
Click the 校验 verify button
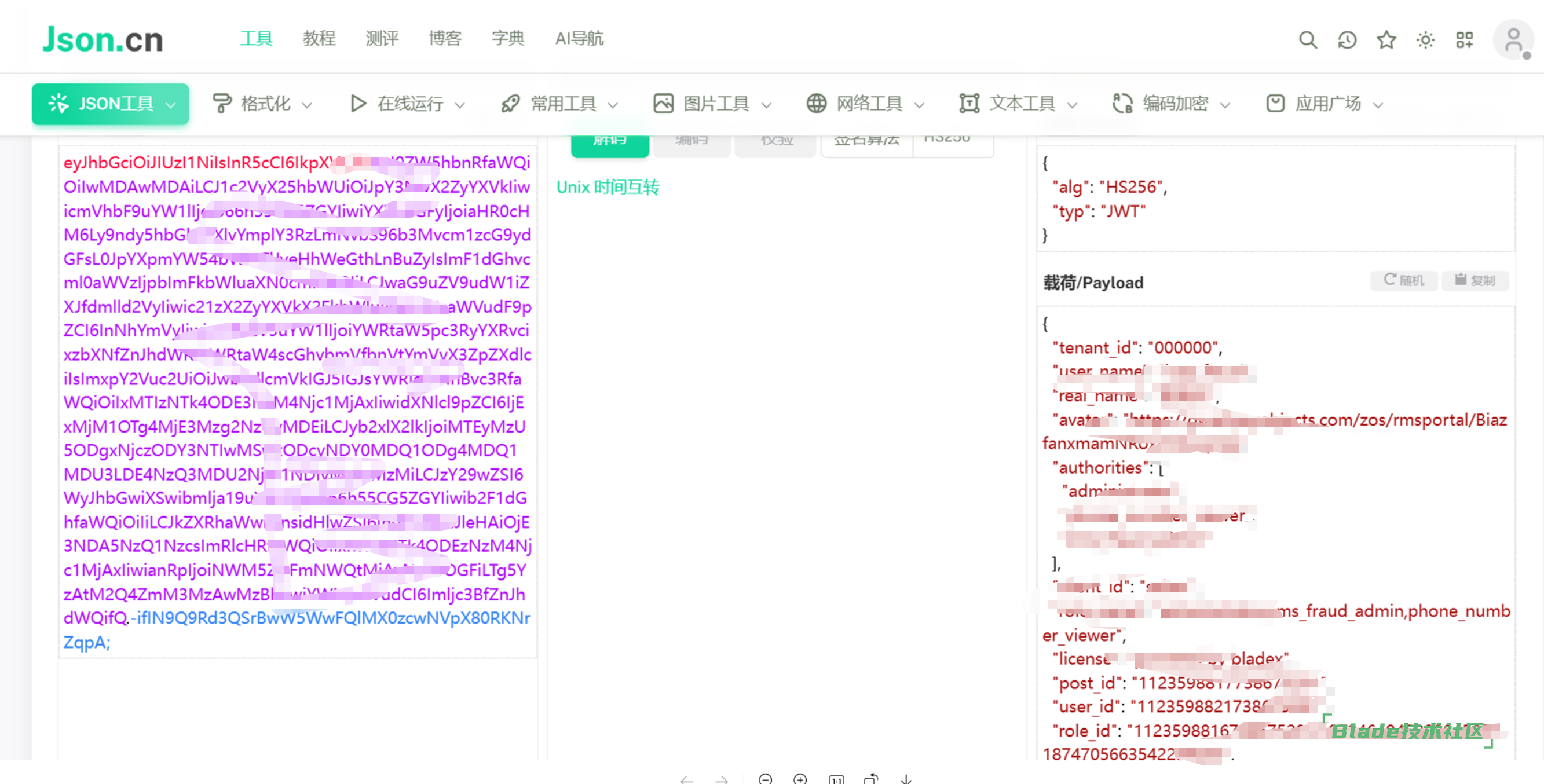pos(775,146)
